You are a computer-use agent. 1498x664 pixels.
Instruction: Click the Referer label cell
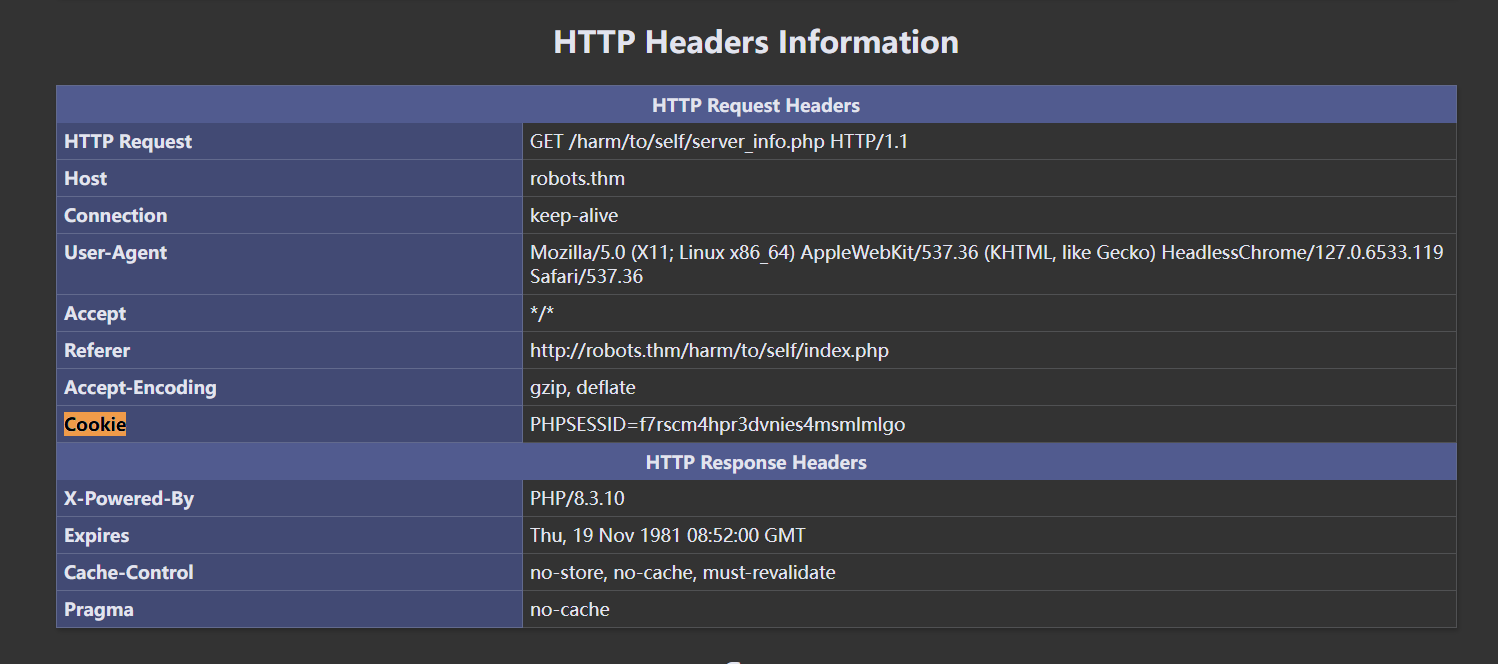coord(290,350)
